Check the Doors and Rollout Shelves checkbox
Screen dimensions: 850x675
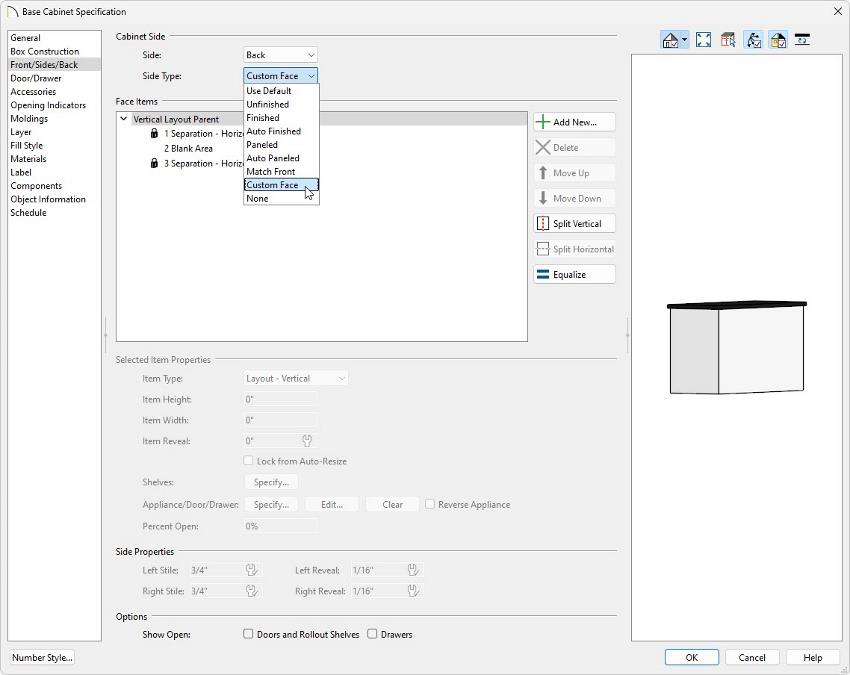[247, 634]
